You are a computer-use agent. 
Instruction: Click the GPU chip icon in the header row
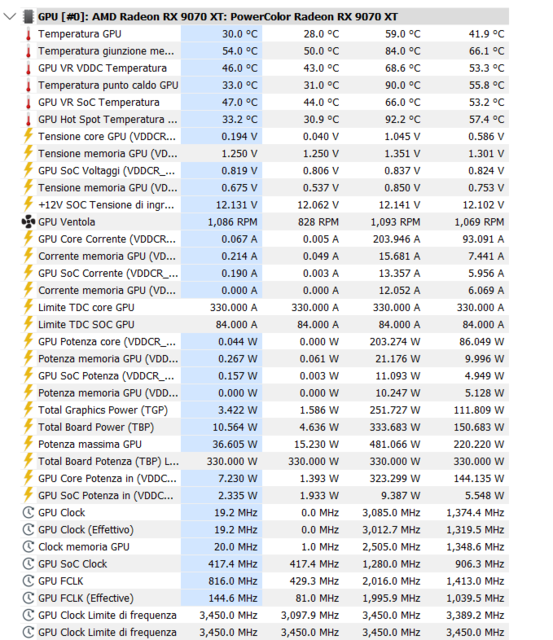pyautogui.click(x=28, y=17)
